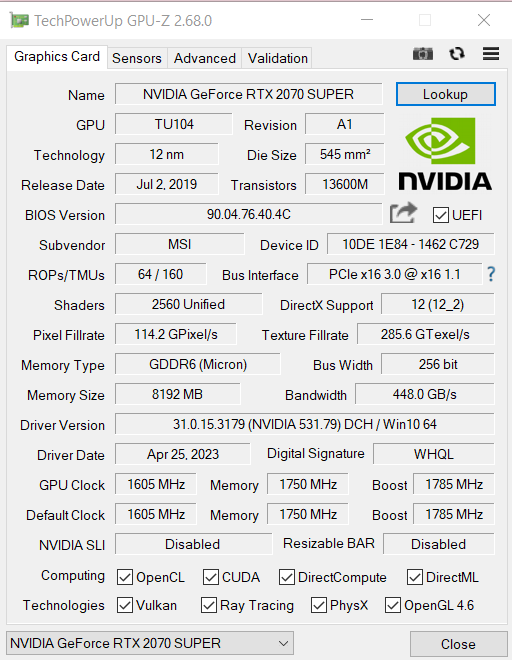Click the Bus Interface question mark

491,274
